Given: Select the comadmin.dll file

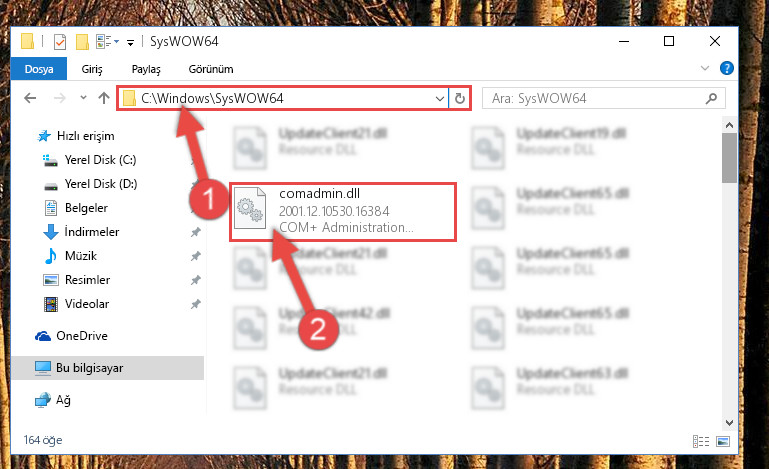Looking at the screenshot, I should 343,212.
